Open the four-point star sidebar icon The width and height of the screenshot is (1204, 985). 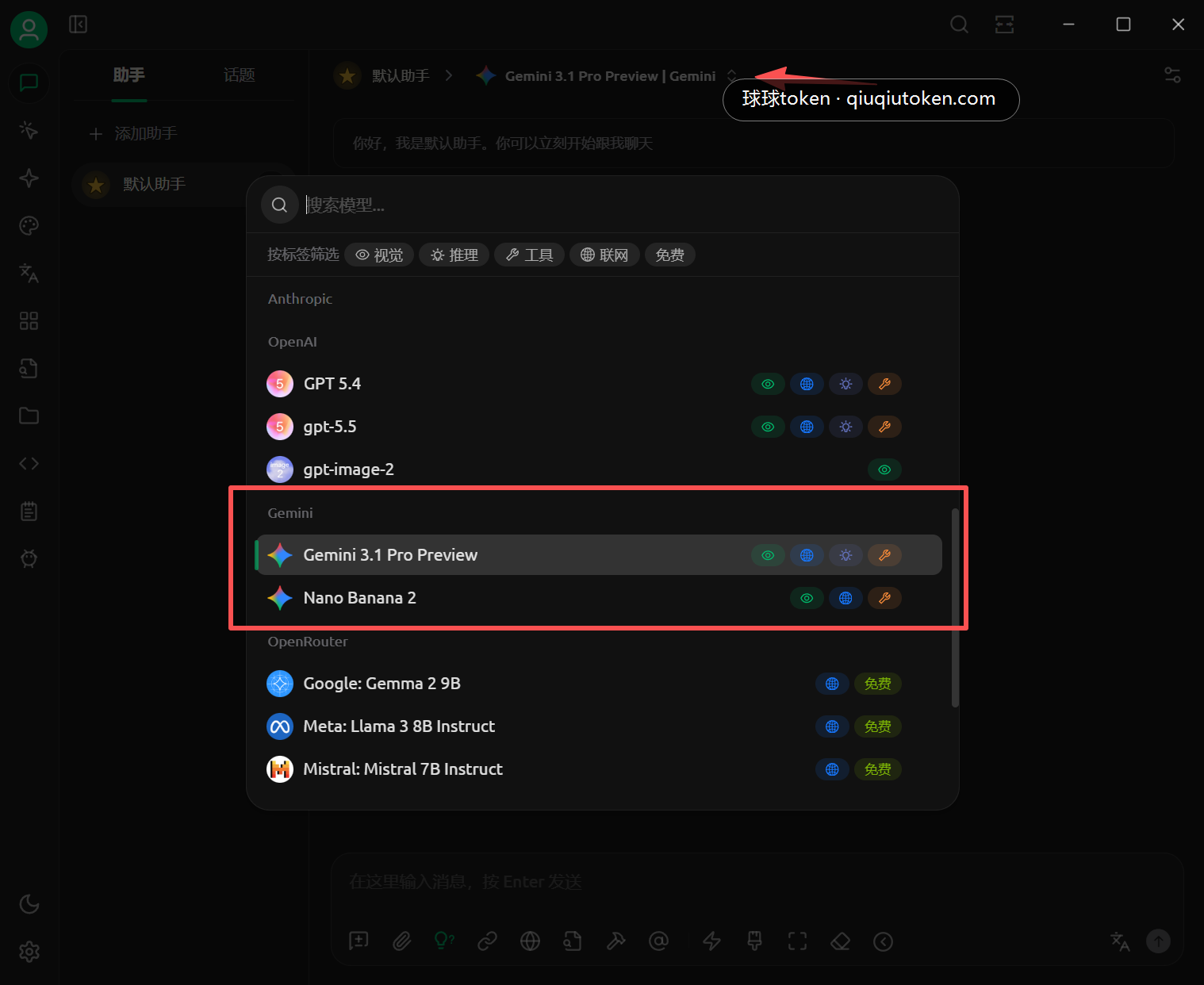tap(29, 178)
